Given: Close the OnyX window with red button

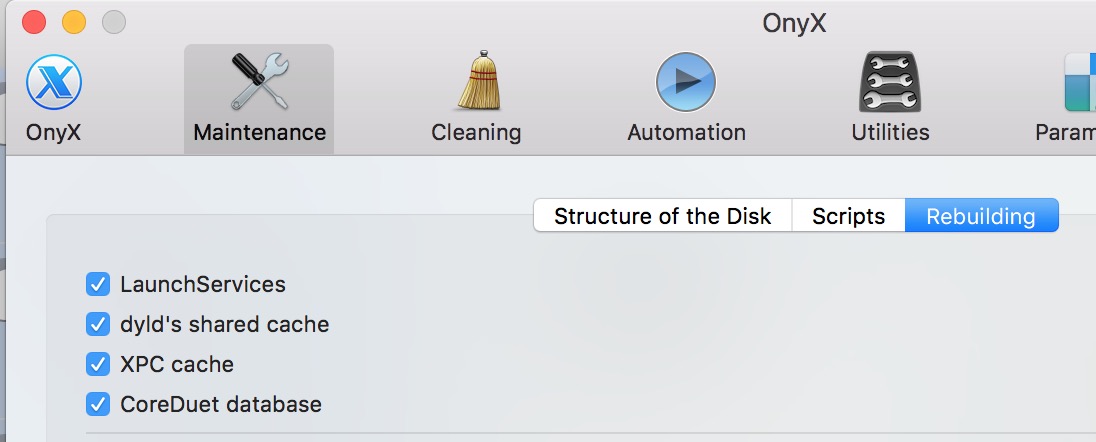Looking at the screenshot, I should click(34, 21).
